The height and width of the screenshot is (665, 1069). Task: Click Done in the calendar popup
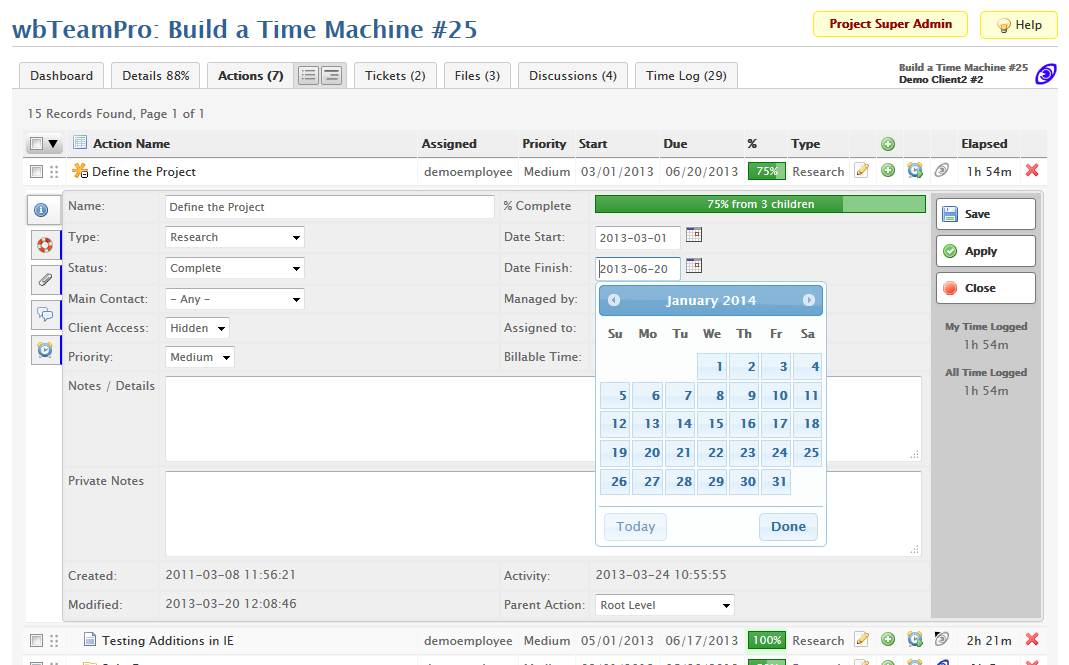tap(788, 527)
